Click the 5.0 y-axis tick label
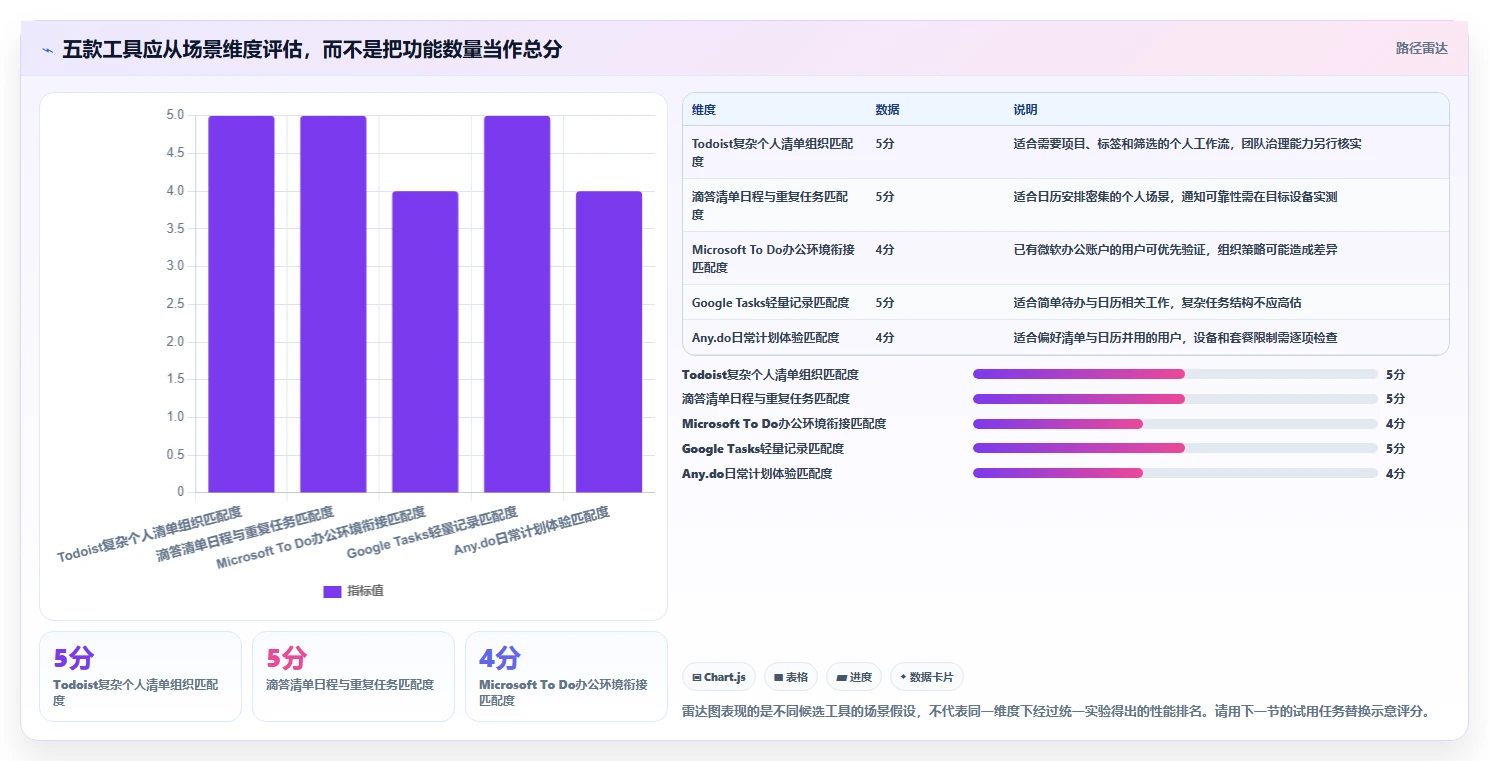The height and width of the screenshot is (761, 1489). pos(175,115)
